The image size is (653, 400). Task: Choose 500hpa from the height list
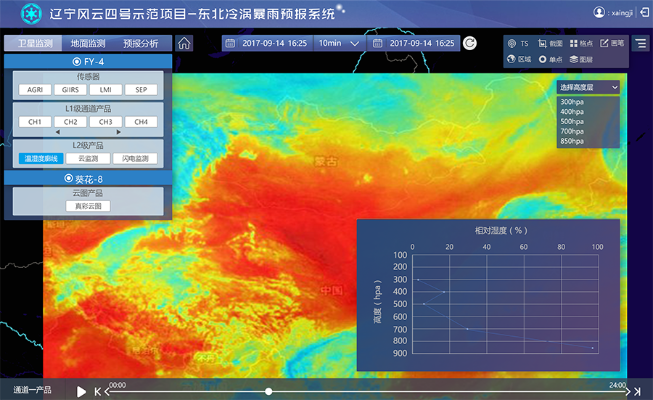[573, 122]
